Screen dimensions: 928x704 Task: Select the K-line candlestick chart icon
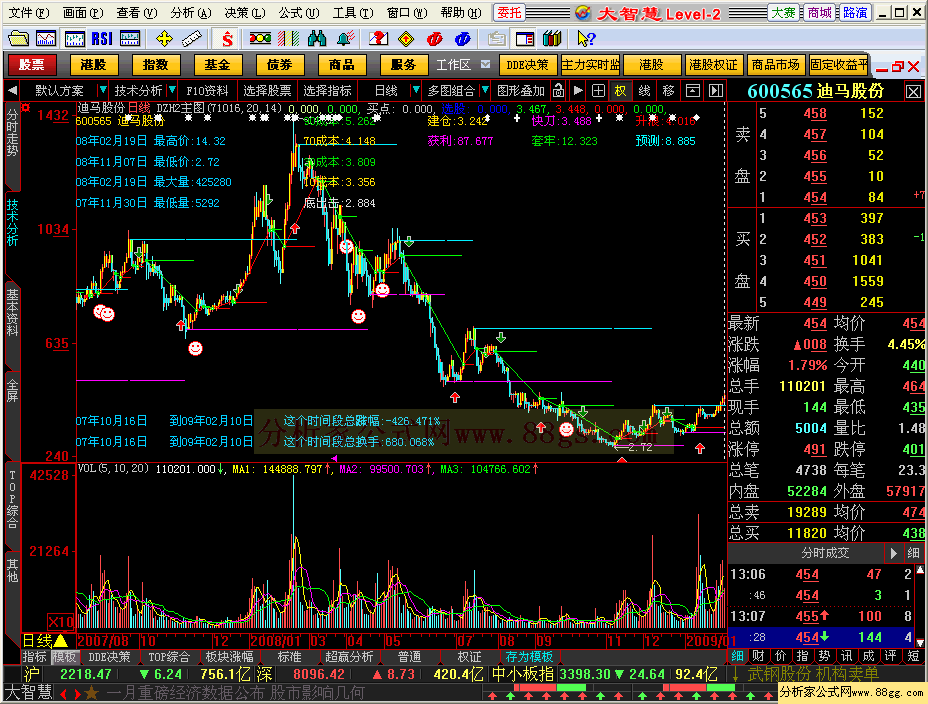pyautogui.click(x=75, y=39)
